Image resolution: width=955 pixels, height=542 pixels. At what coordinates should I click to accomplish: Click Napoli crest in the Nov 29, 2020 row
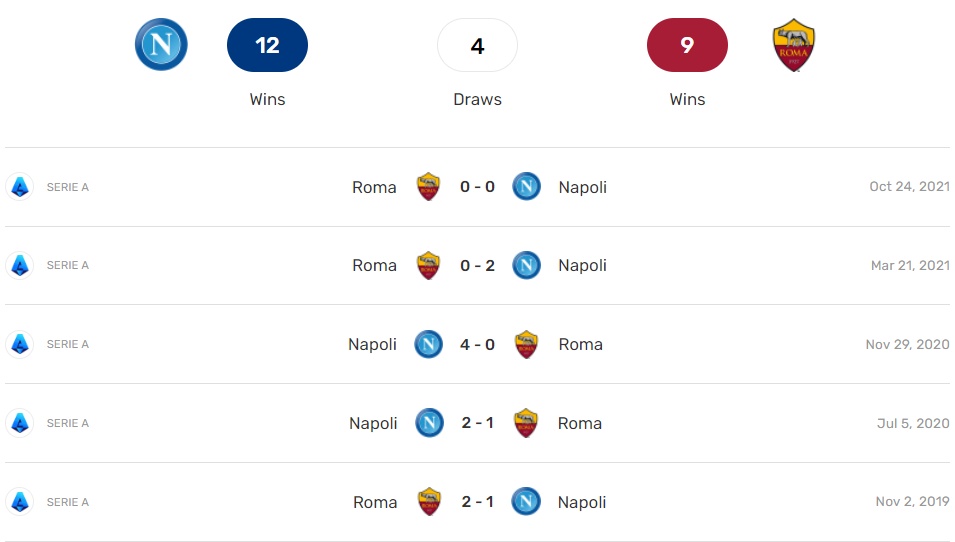428,344
